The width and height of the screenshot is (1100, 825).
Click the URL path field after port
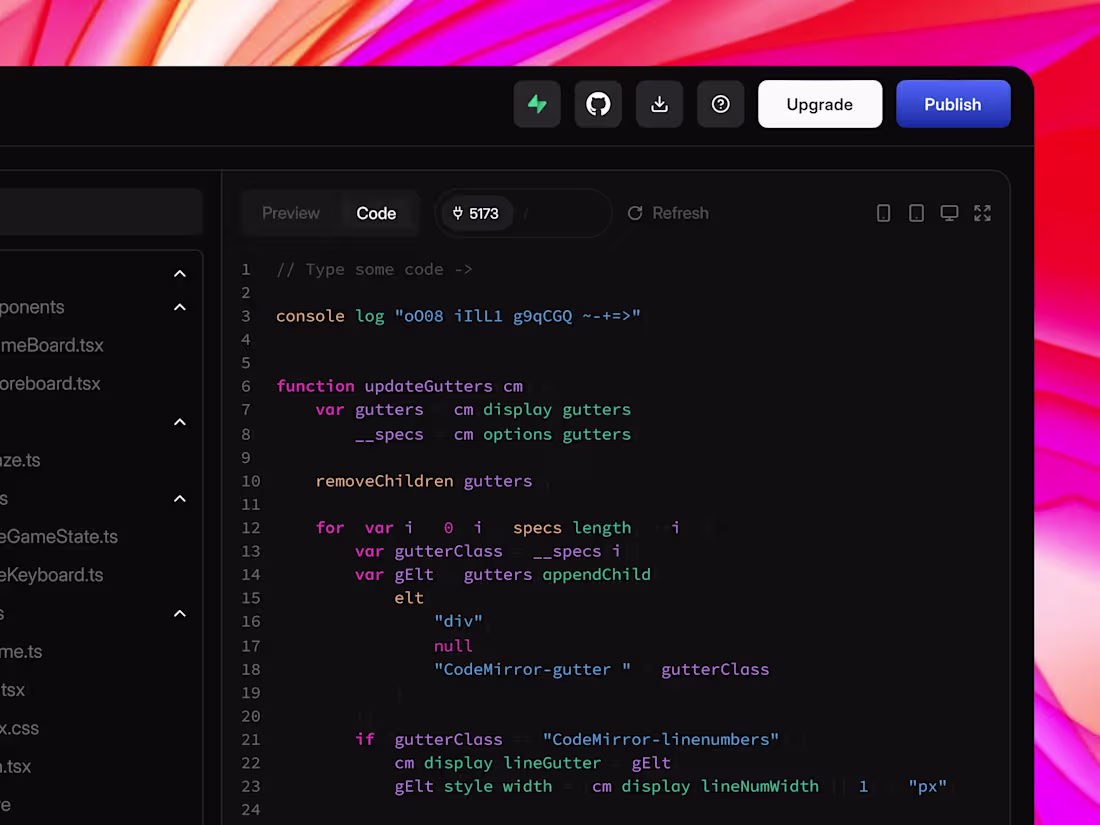pos(561,213)
